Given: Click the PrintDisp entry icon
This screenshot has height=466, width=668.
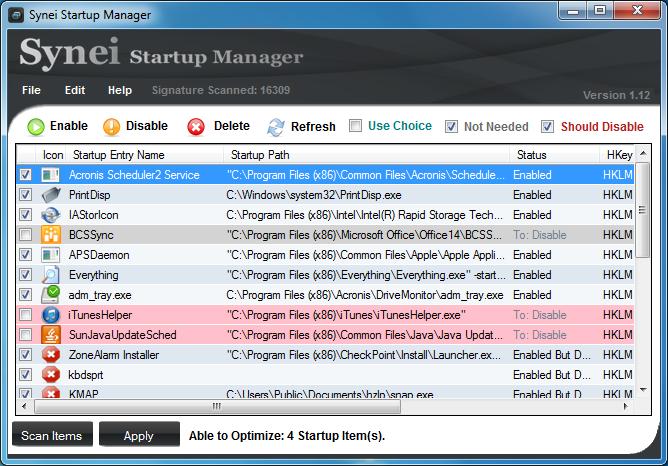Looking at the screenshot, I should (51, 195).
